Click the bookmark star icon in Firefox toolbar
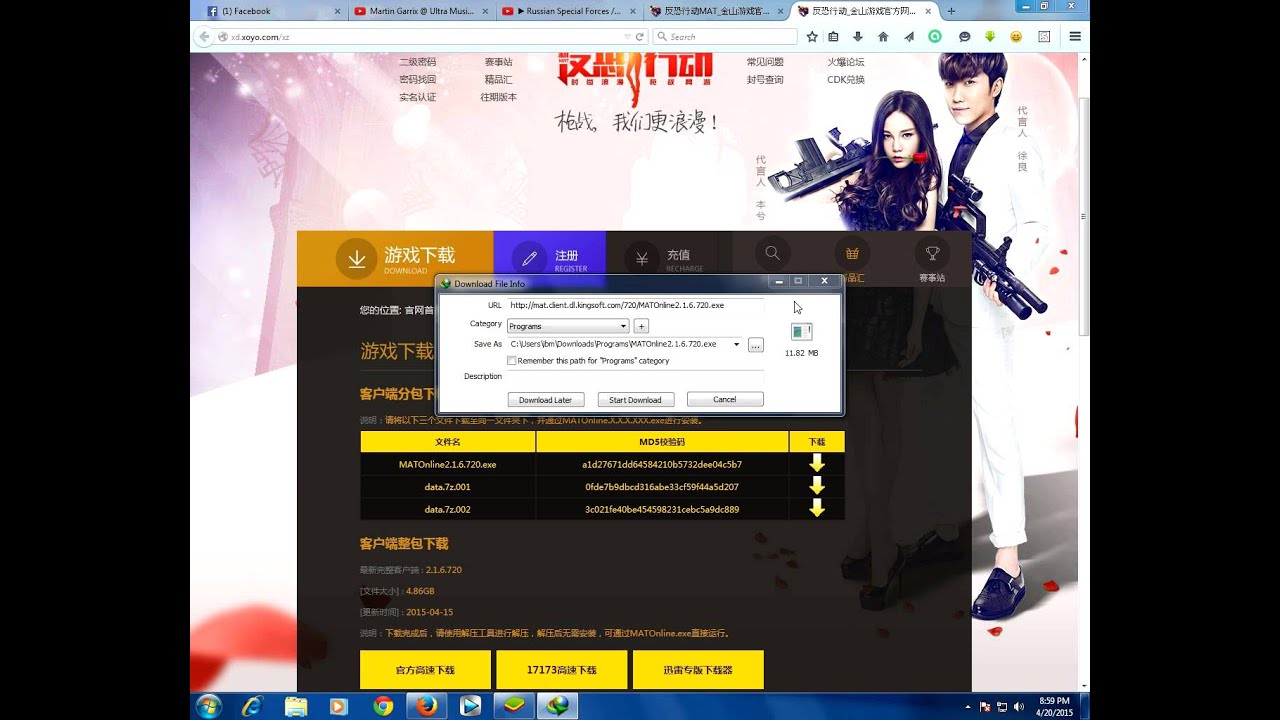The height and width of the screenshot is (720, 1280). click(812, 36)
